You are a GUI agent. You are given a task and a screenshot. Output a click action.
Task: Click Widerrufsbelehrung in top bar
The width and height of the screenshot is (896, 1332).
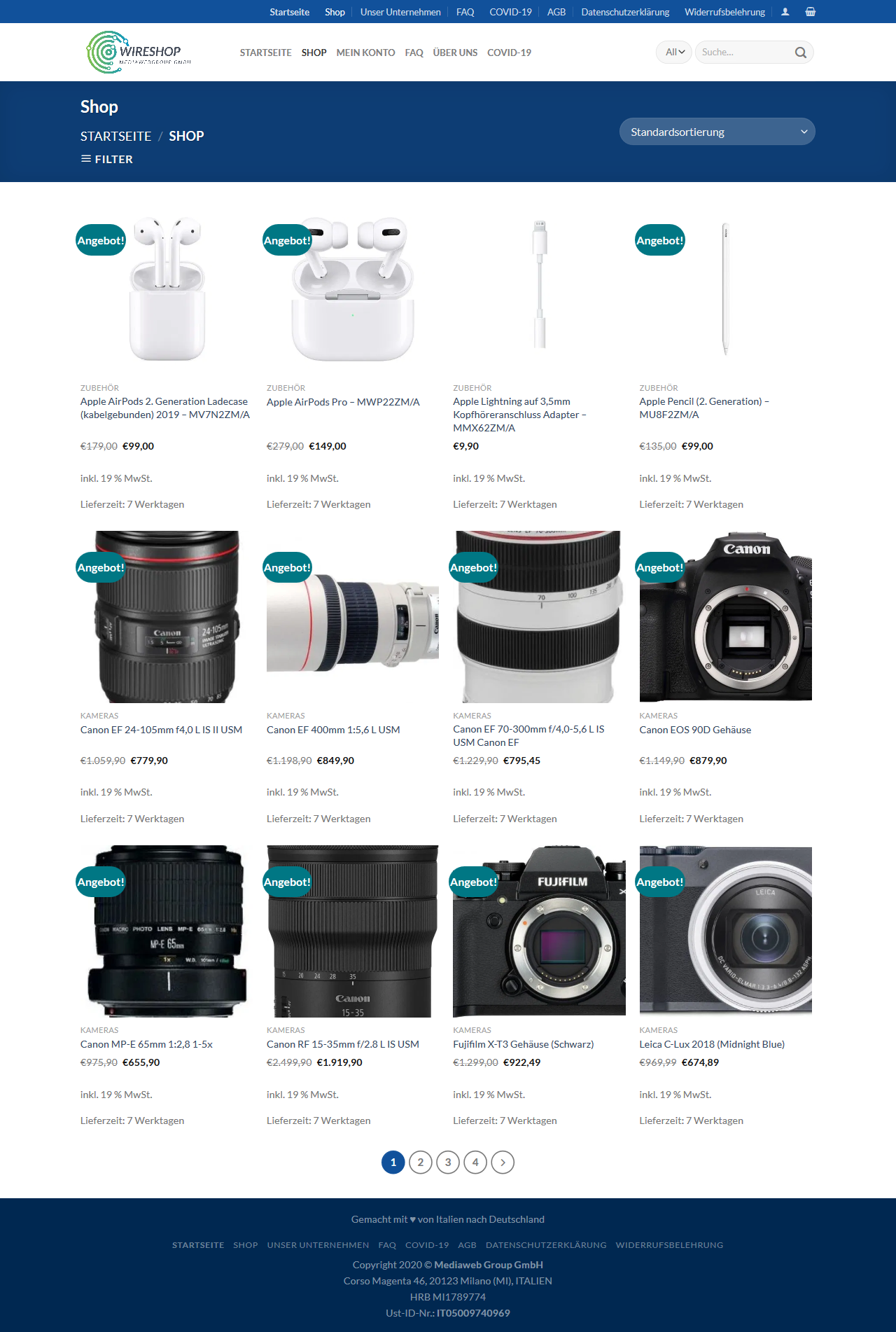click(x=724, y=12)
